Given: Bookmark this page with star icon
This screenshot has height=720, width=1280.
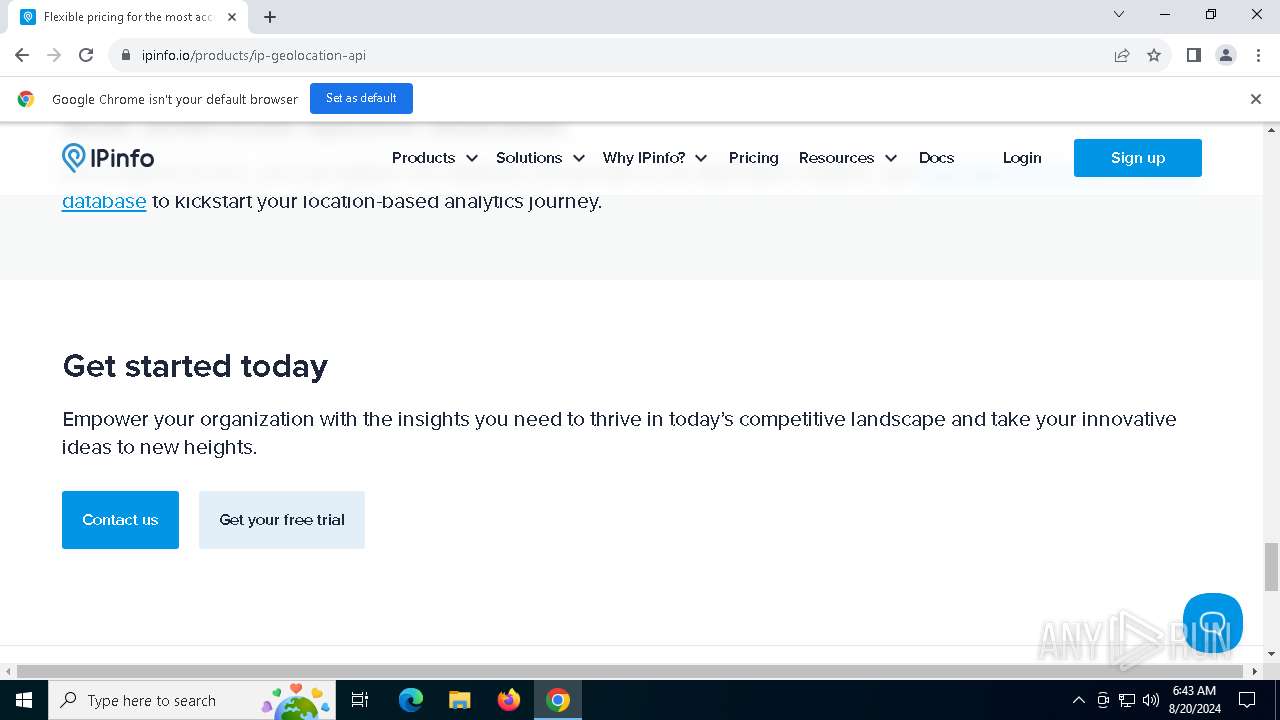Looking at the screenshot, I should [x=1154, y=55].
